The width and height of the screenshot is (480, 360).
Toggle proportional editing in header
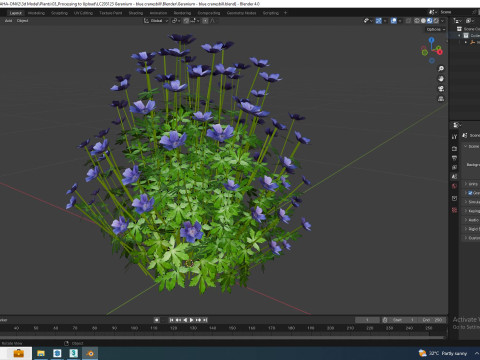(x=205, y=21)
